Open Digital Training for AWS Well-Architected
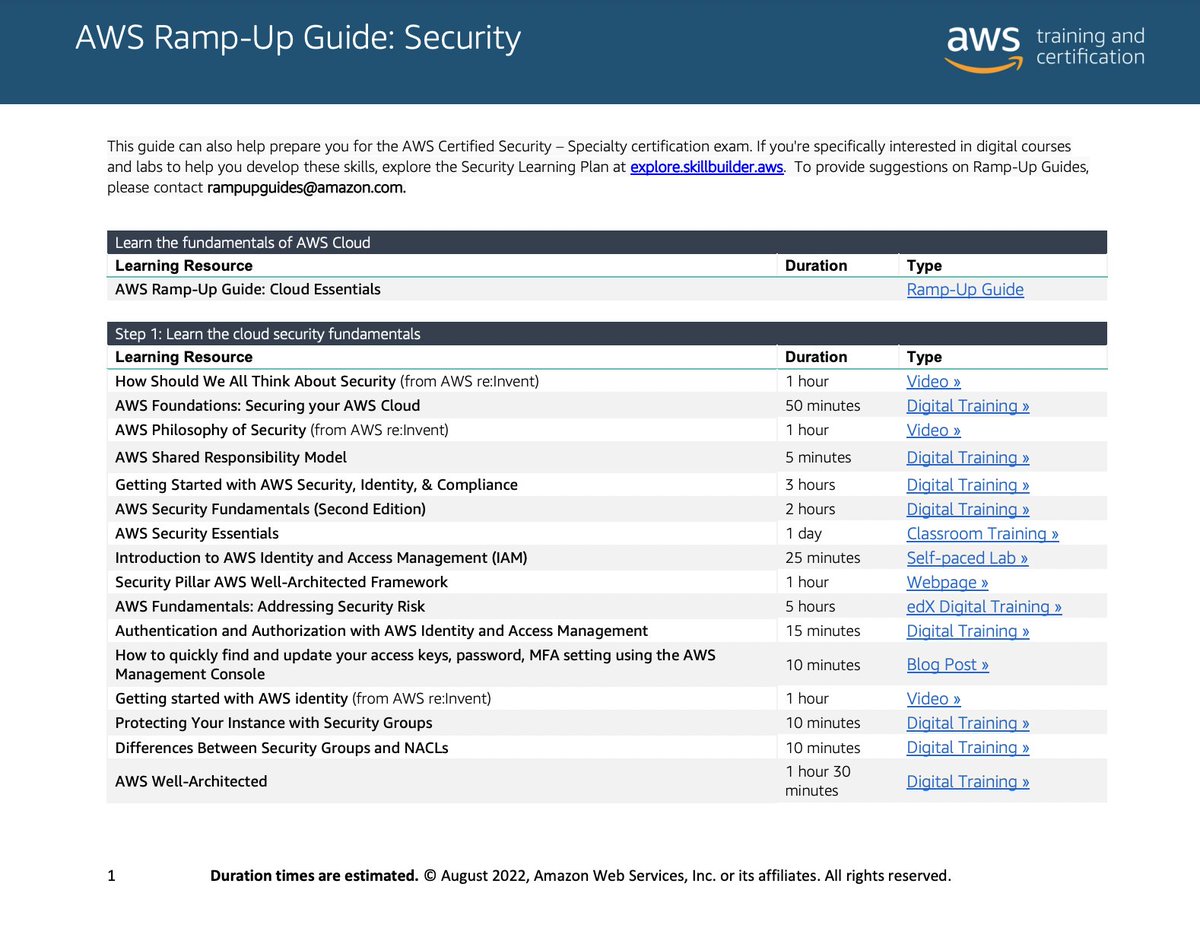This screenshot has width=1200, height=925. (967, 781)
